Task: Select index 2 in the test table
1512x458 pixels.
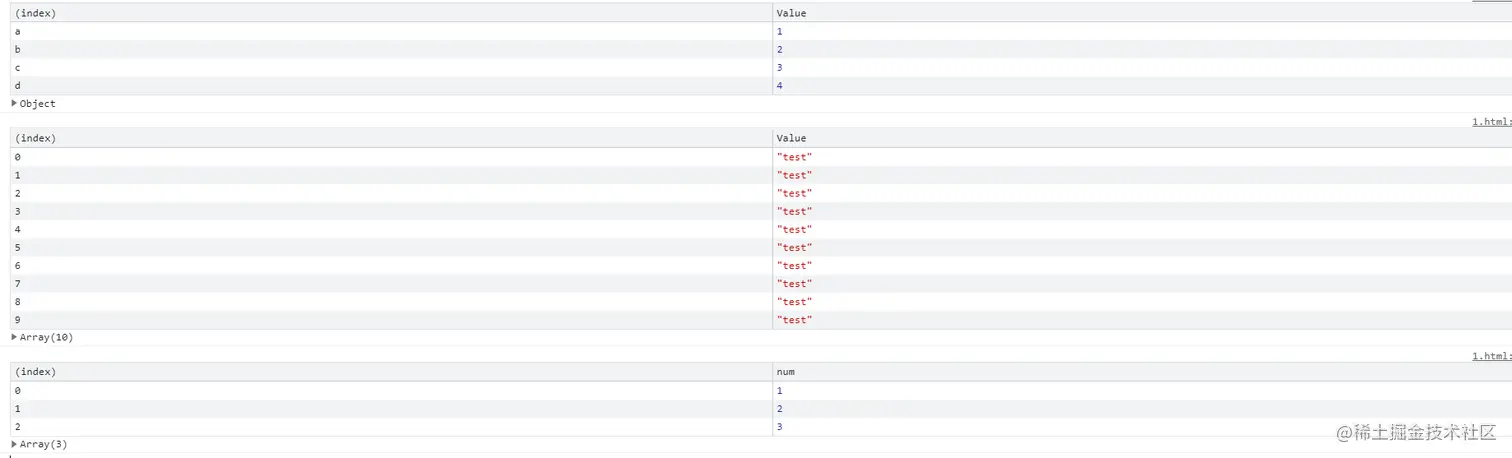Action: [17, 193]
